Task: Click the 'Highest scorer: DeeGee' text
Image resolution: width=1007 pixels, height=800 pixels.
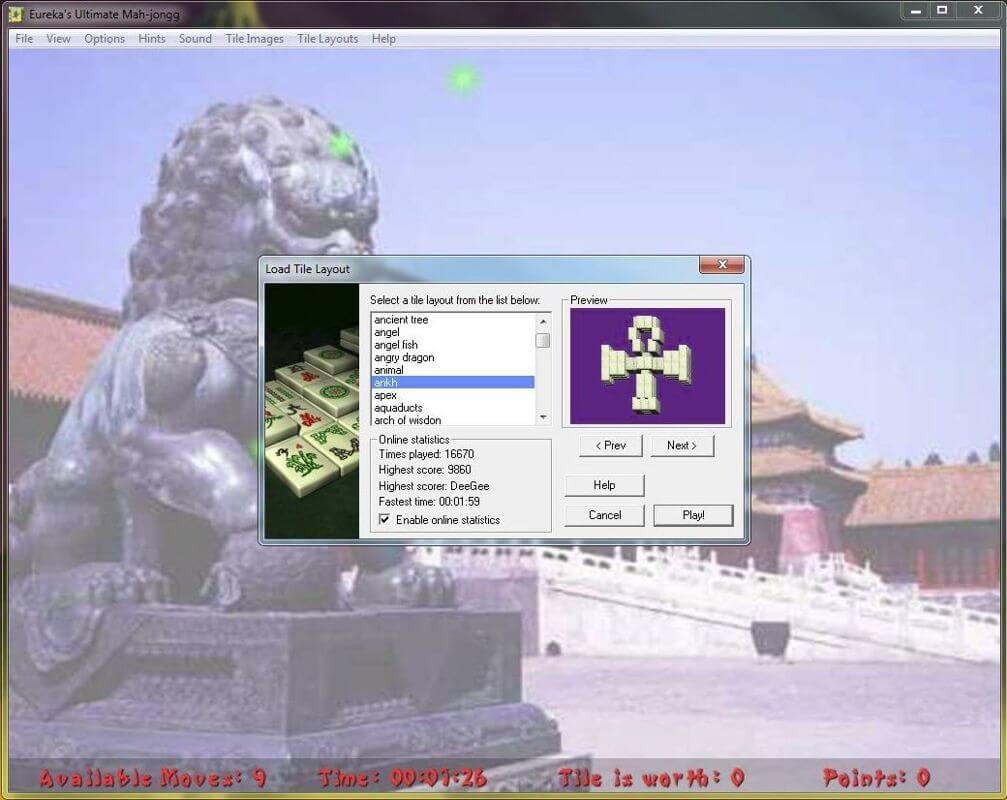Action: pos(433,486)
